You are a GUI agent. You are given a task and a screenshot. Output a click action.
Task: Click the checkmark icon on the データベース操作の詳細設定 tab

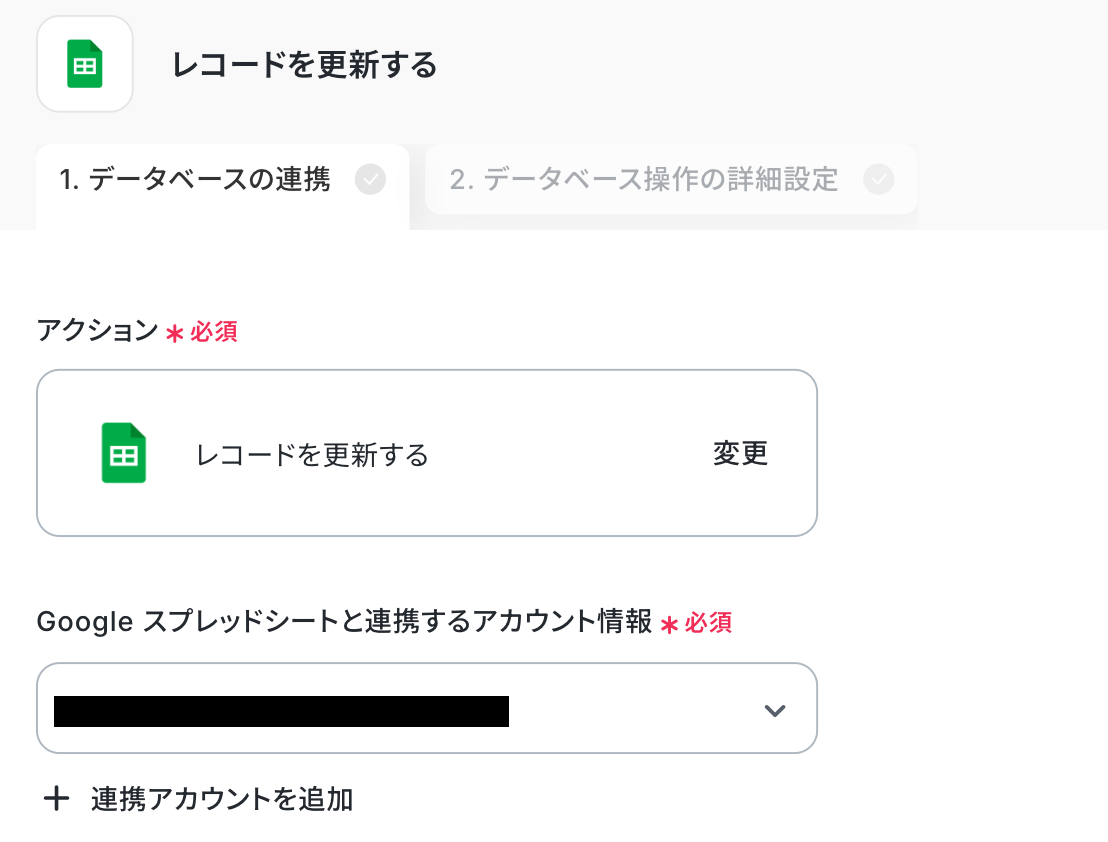(878, 180)
